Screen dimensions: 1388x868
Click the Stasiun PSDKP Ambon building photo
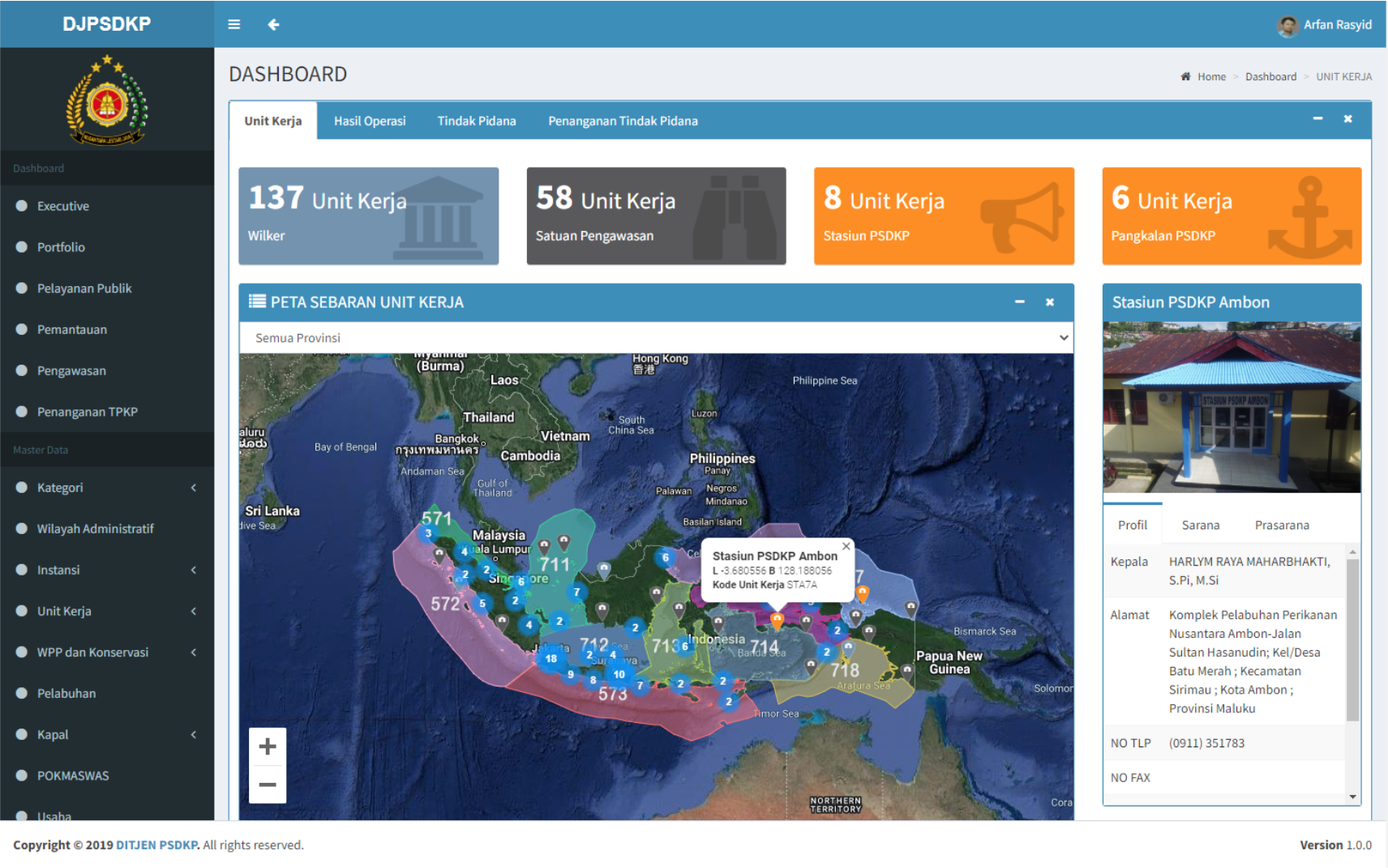(x=1231, y=407)
